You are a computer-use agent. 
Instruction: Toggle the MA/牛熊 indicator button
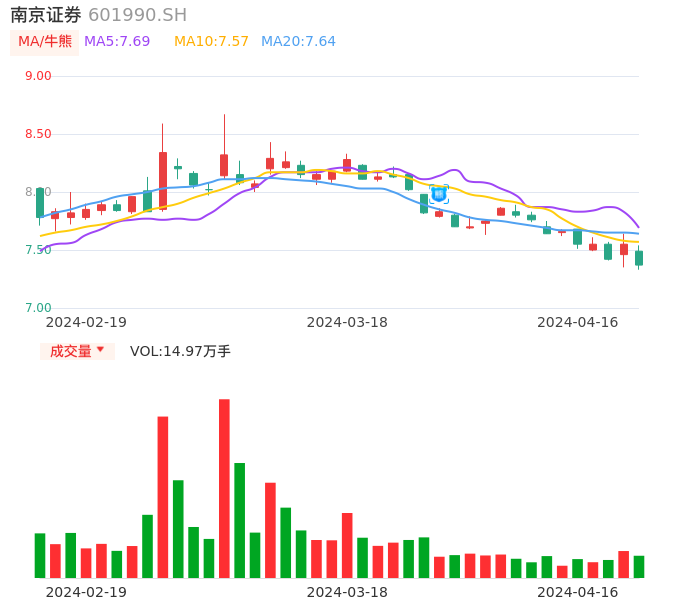(x=45, y=42)
